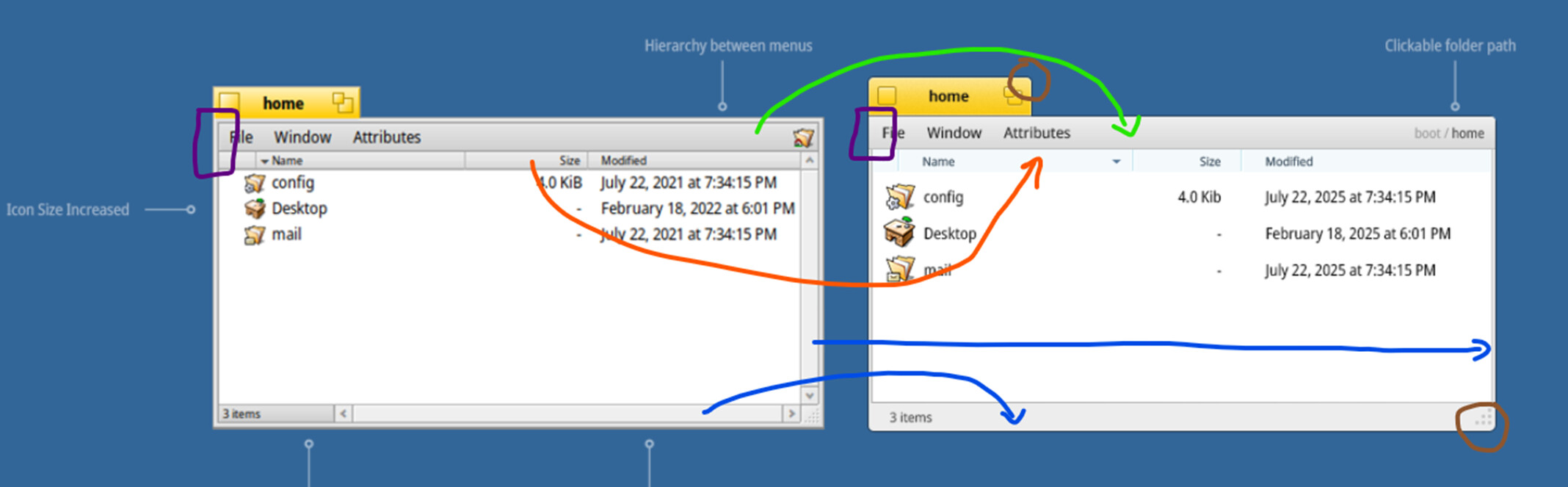Click sort arrow beside Name in right window header
The height and width of the screenshot is (487, 1568).
pos(1117,162)
